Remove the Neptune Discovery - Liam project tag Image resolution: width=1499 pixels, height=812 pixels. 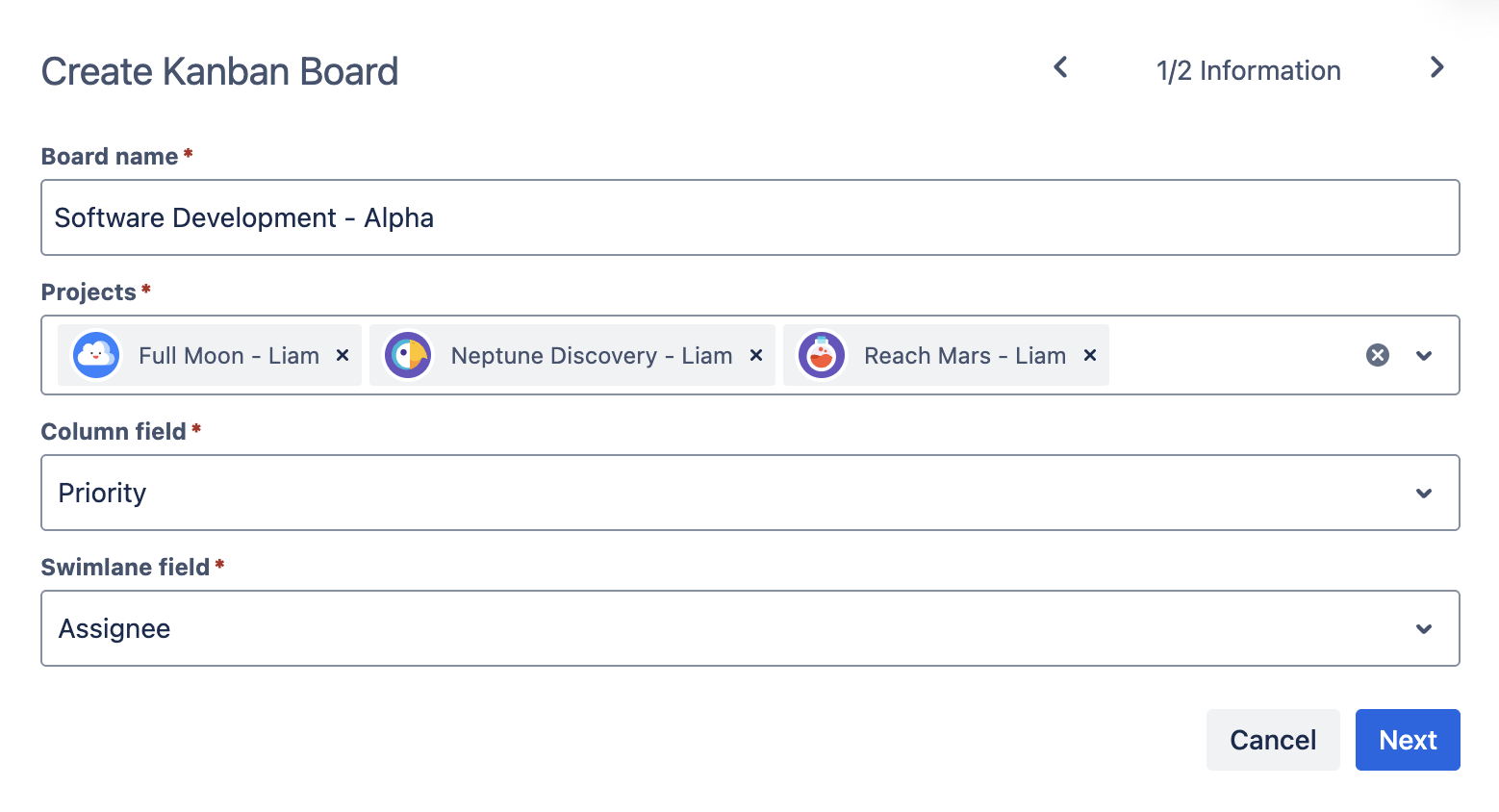click(x=756, y=355)
